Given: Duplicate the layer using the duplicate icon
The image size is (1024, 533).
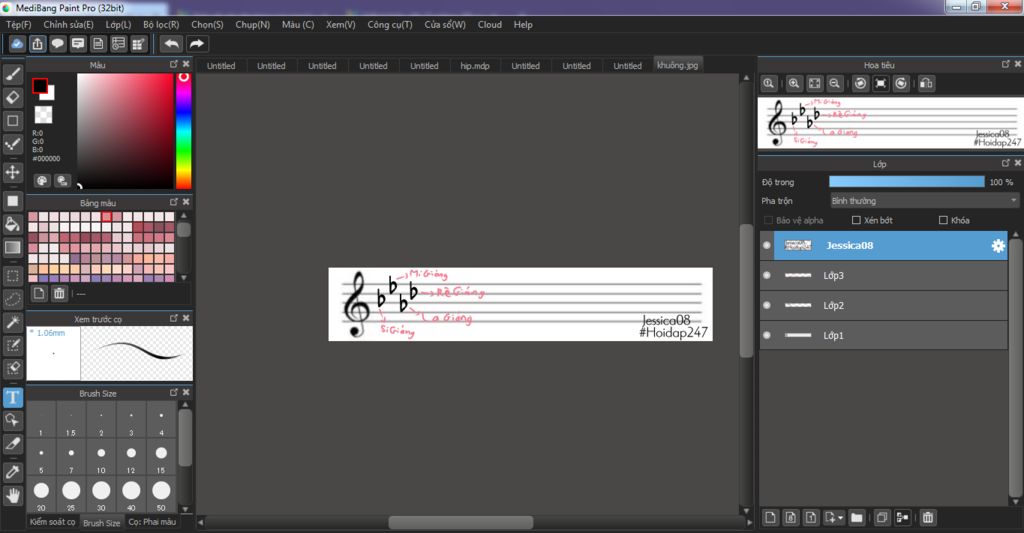Looking at the screenshot, I should [x=882, y=518].
